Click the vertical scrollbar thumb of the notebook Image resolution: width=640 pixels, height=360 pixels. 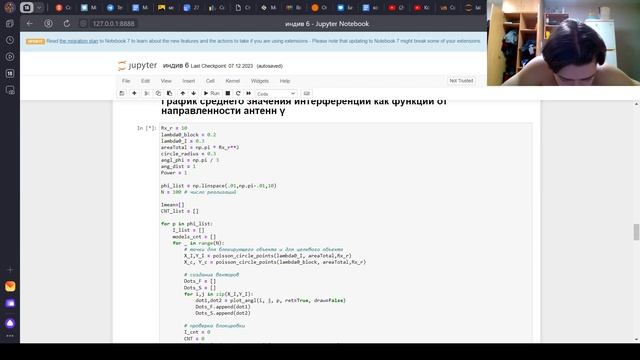636,232
